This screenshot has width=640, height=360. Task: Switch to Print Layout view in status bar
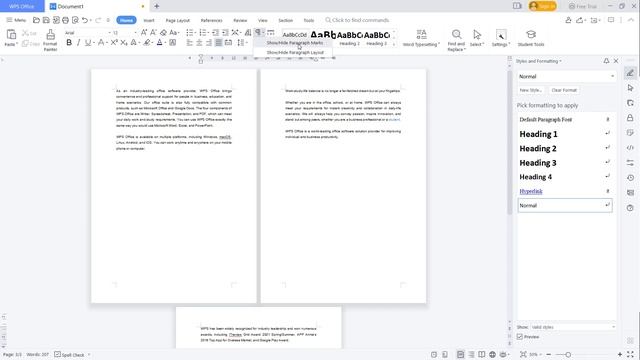[460, 354]
